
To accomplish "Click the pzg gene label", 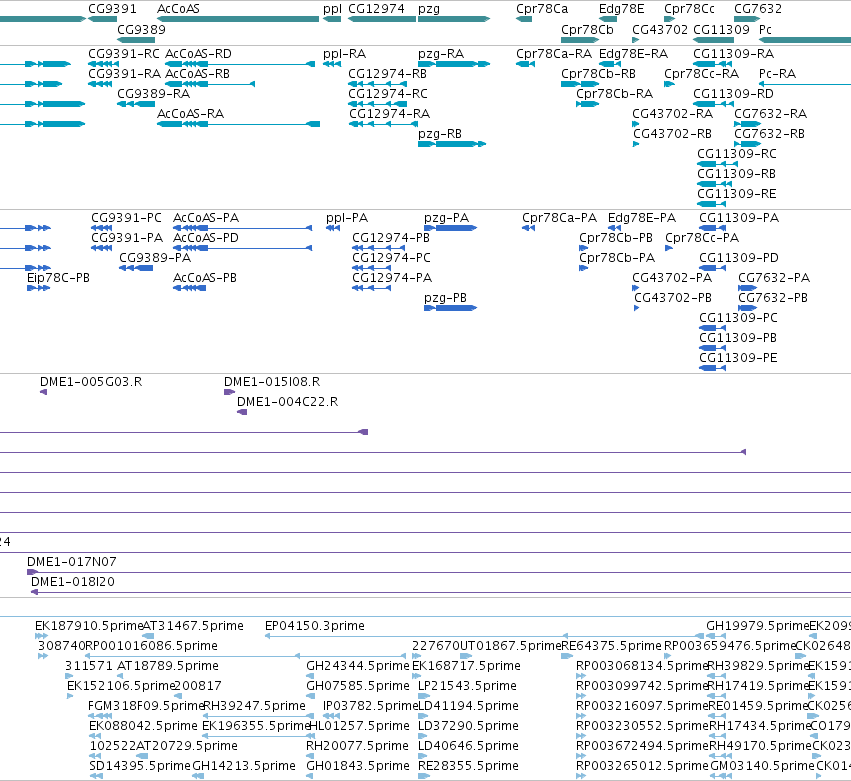I will pyautogui.click(x=429, y=9).
